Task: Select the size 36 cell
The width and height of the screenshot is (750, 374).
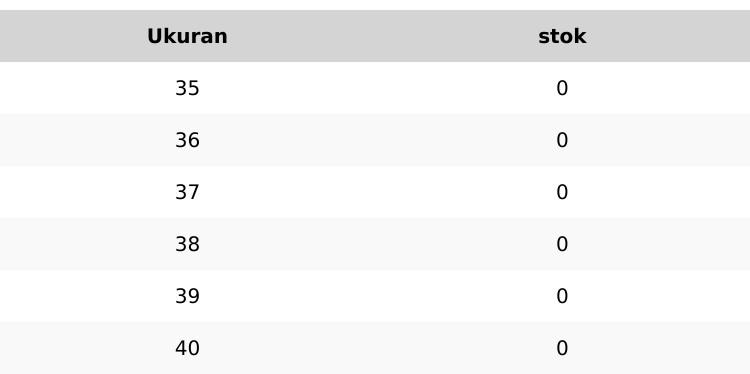Action: [x=187, y=140]
